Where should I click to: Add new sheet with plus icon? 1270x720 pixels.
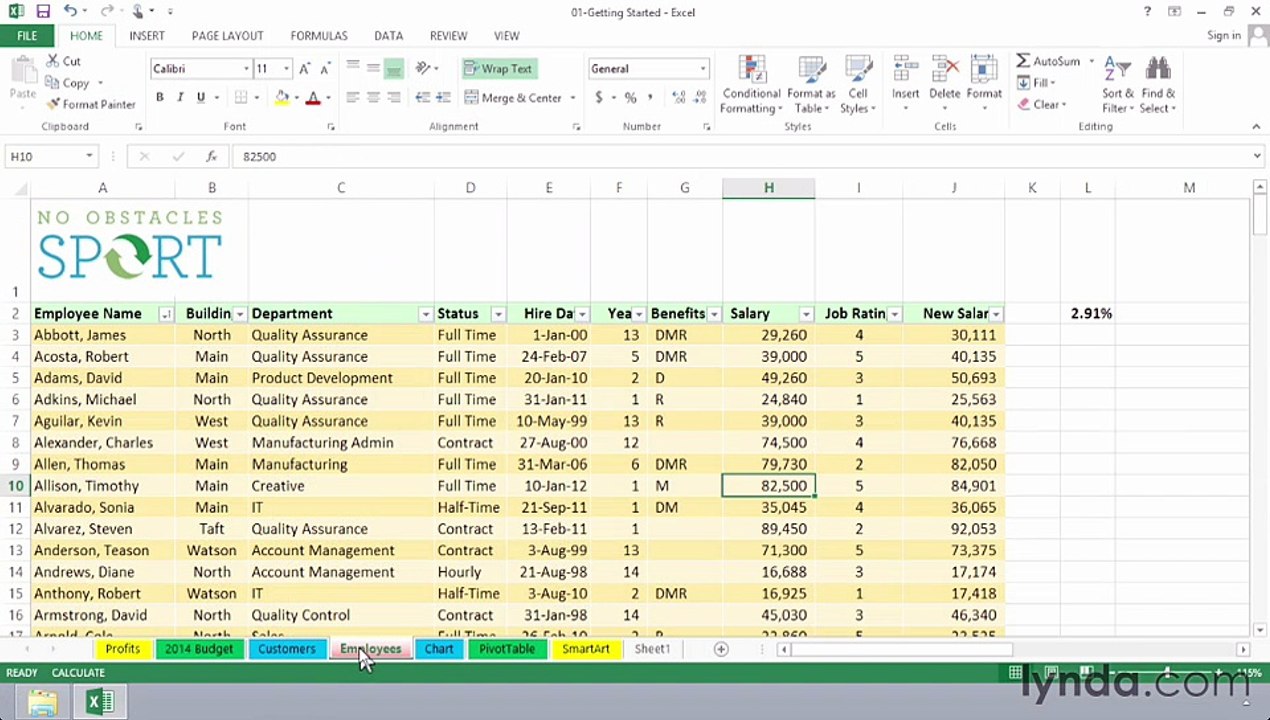click(x=720, y=649)
